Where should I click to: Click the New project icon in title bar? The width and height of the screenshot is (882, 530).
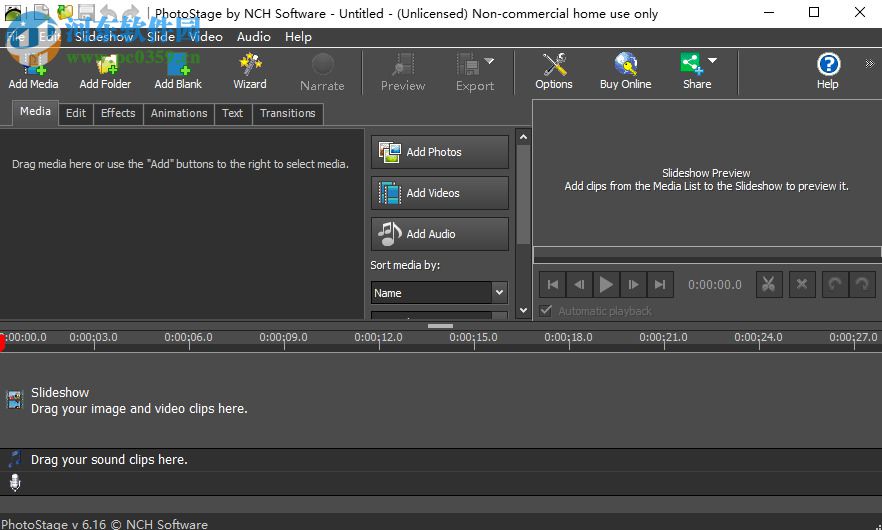(x=41, y=12)
